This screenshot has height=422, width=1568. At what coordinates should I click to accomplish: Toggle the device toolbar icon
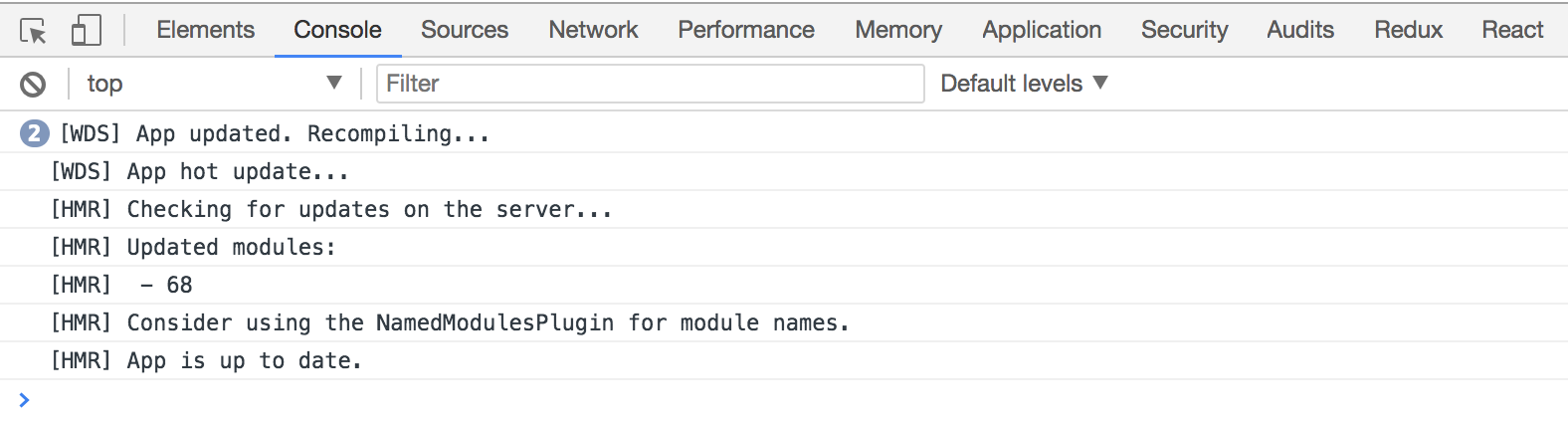(87, 31)
